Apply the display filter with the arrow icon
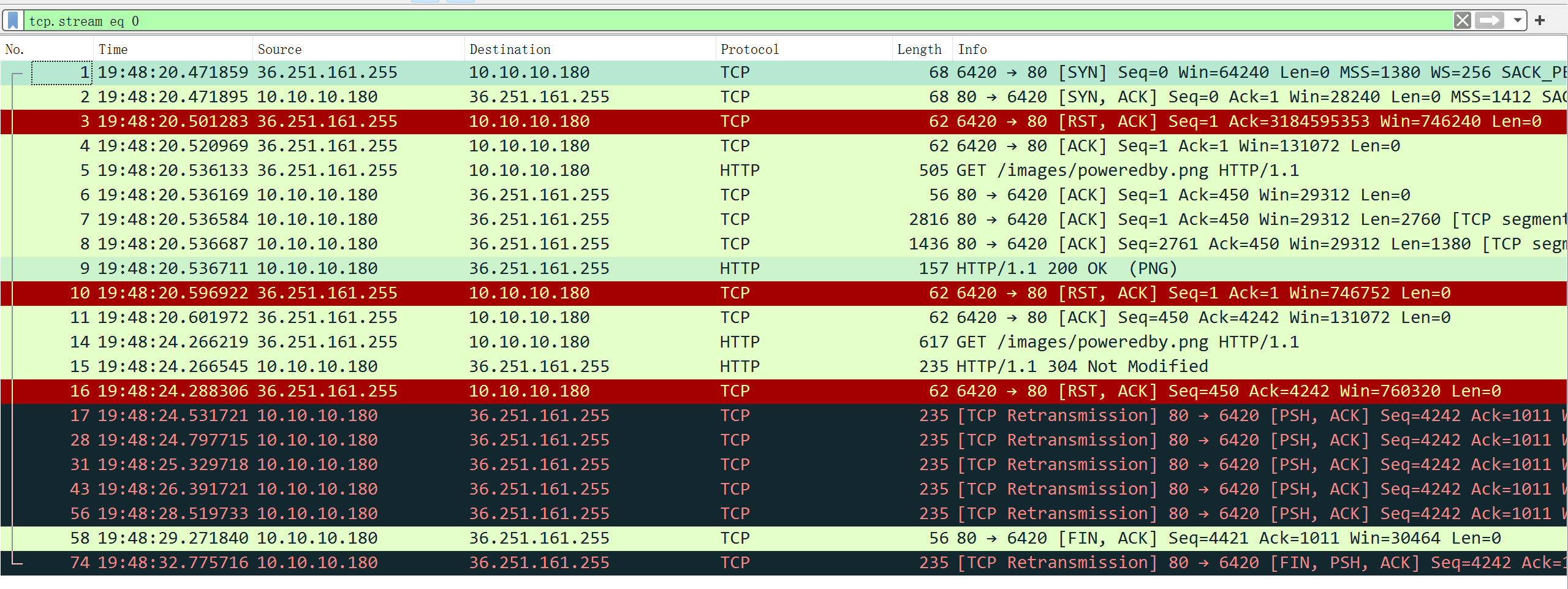 tap(1489, 20)
